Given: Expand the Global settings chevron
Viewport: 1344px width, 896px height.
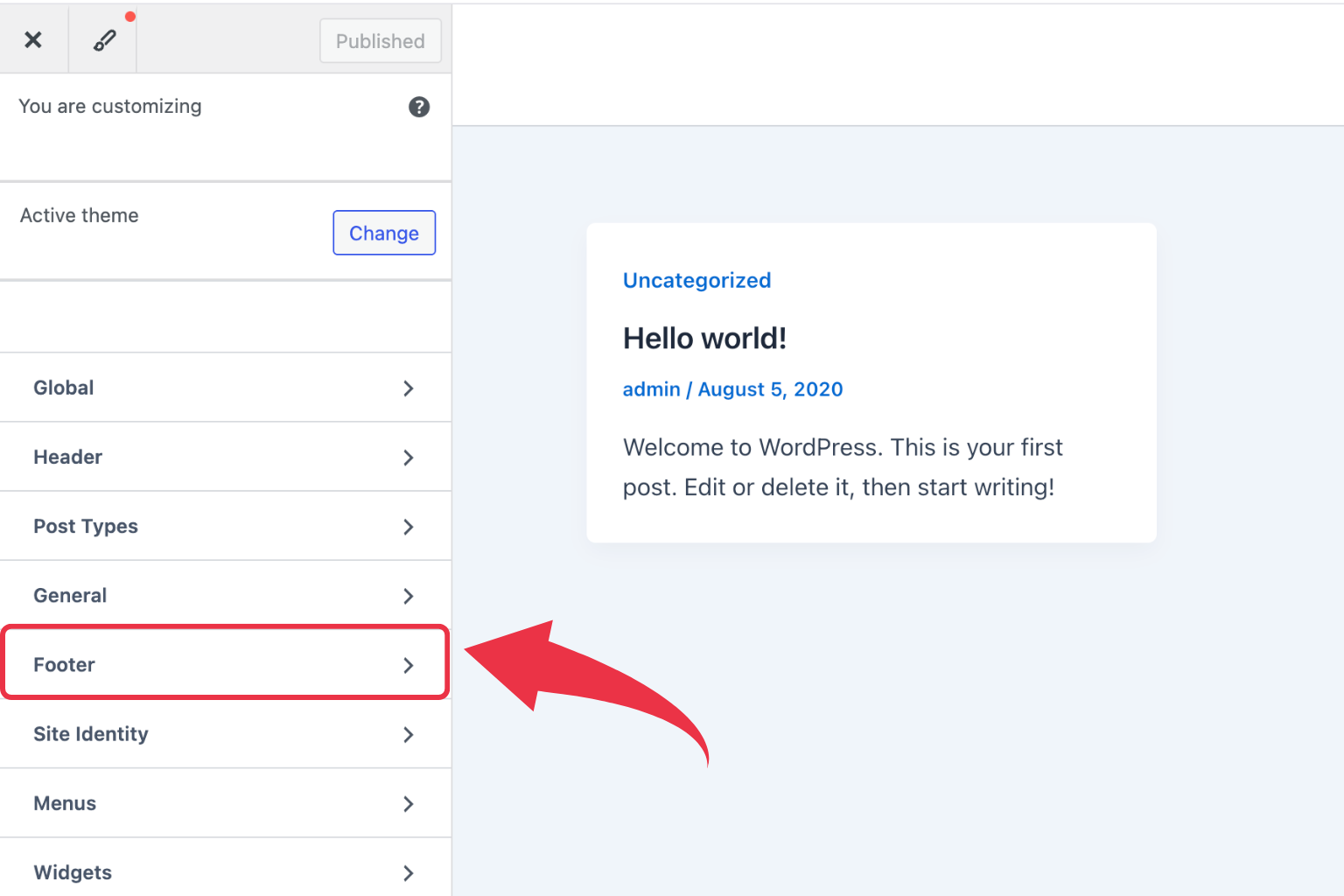Looking at the screenshot, I should point(408,388).
